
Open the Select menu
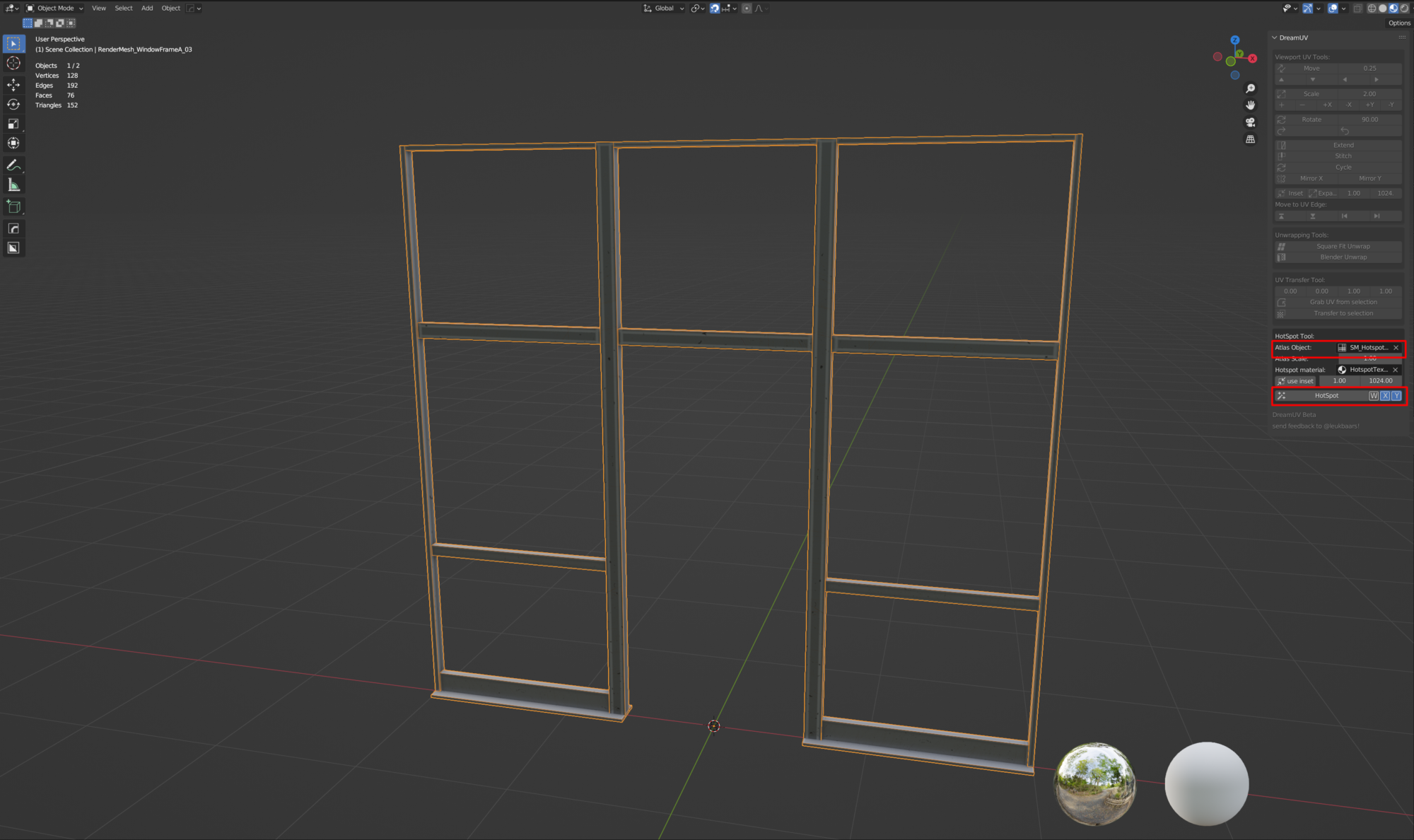coord(124,8)
